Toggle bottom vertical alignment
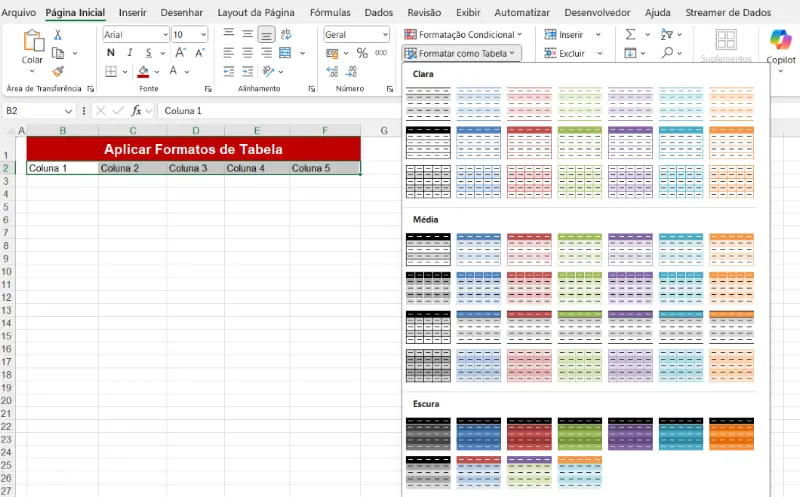 pos(266,34)
